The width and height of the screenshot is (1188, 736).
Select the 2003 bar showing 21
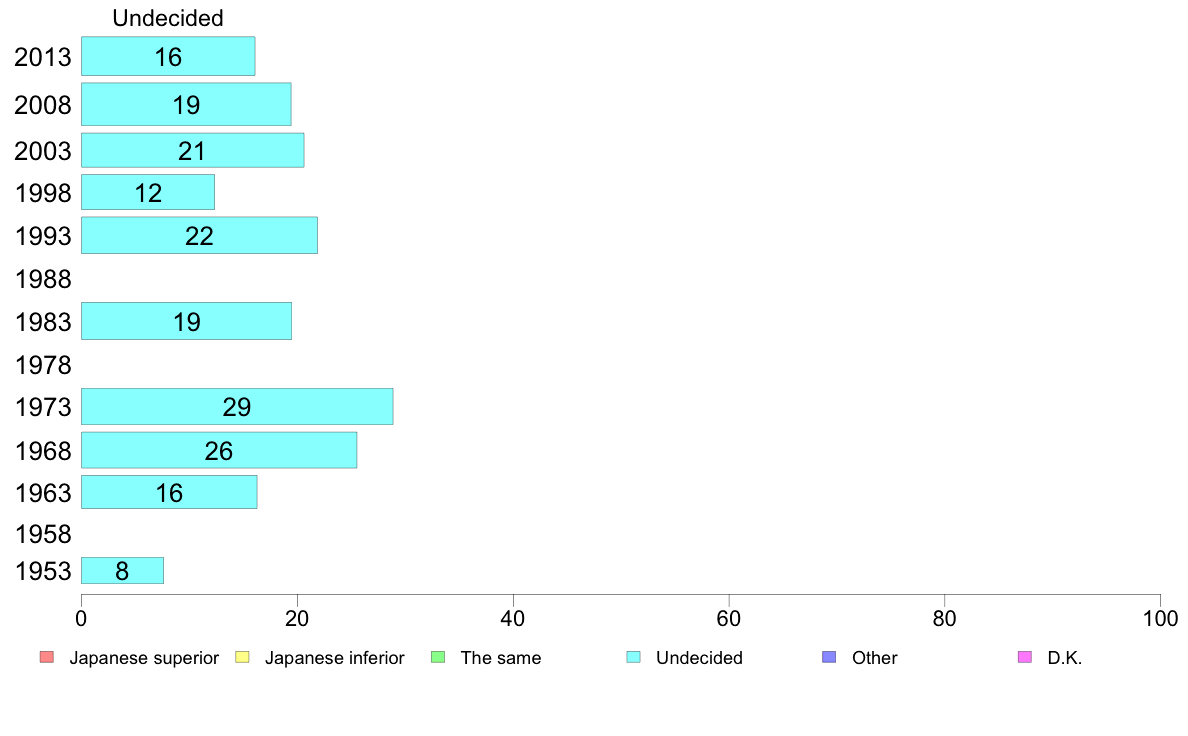click(192, 150)
